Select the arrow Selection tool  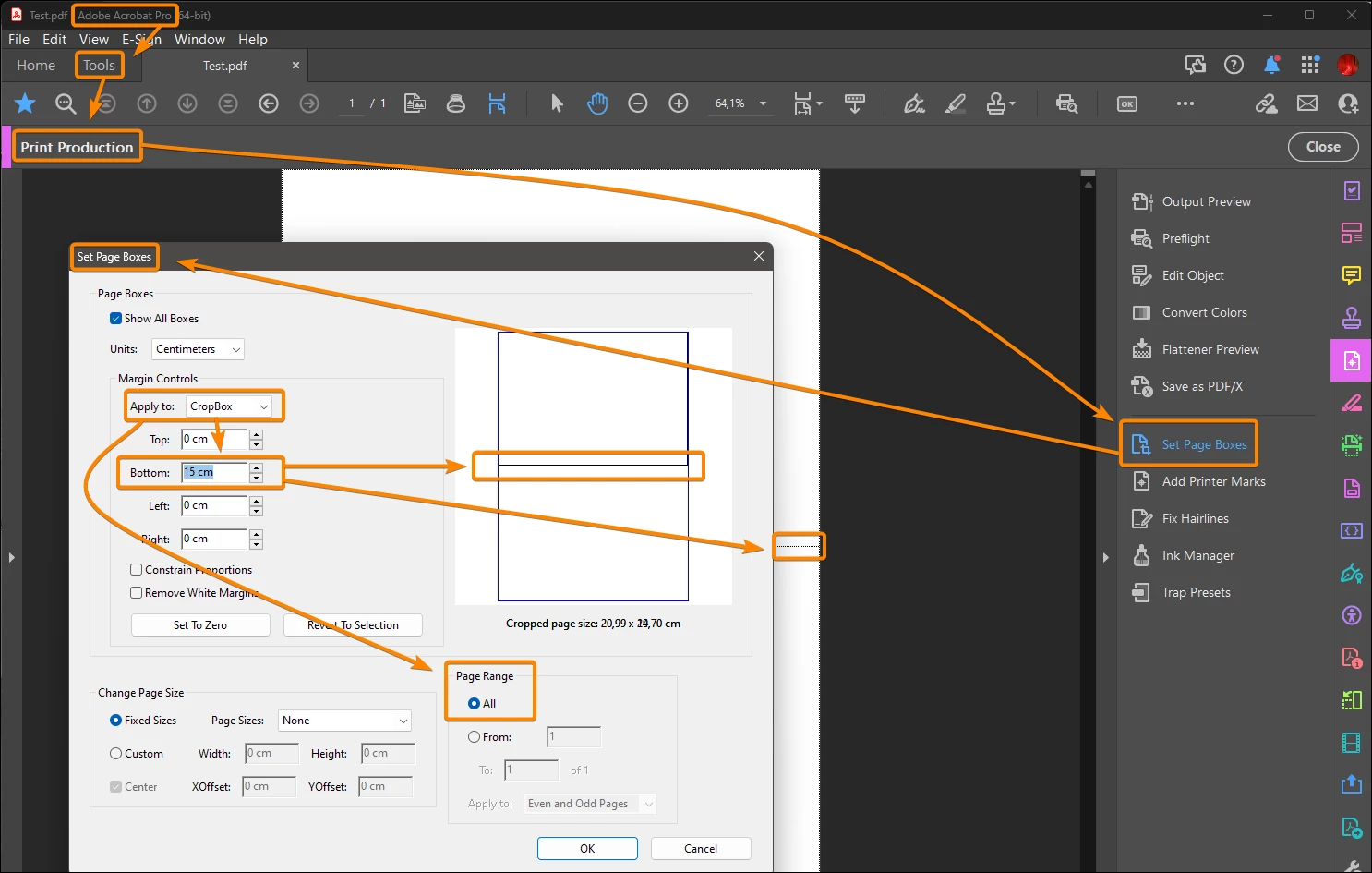pos(557,103)
